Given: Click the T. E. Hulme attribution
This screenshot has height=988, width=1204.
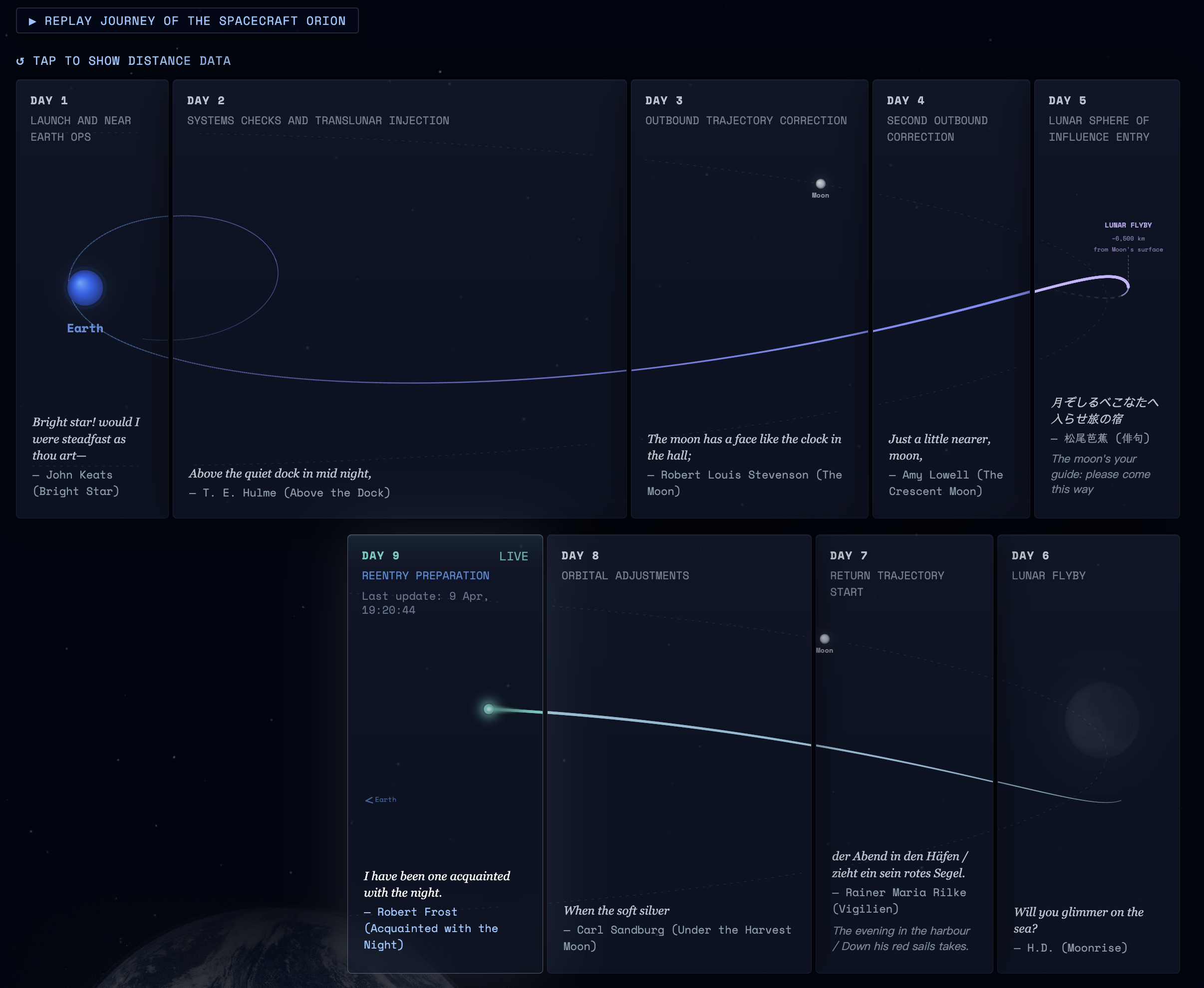Looking at the screenshot, I should pyautogui.click(x=290, y=493).
